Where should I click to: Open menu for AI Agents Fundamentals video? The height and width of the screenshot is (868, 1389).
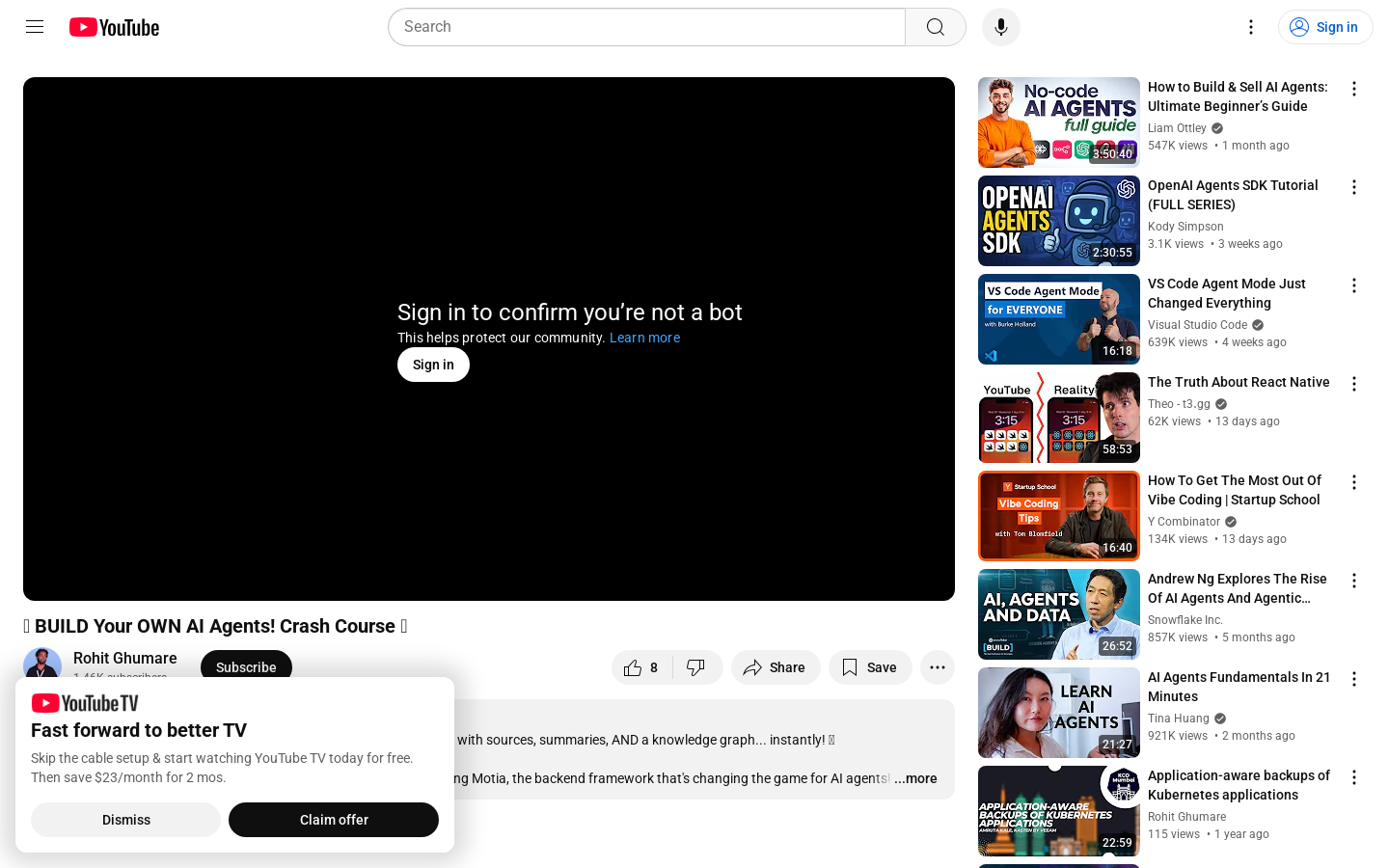pos(1354,679)
